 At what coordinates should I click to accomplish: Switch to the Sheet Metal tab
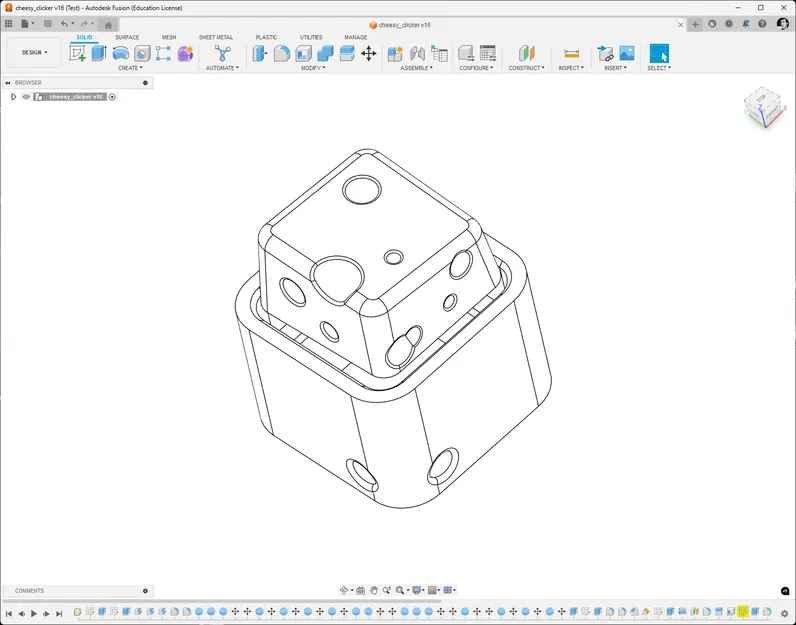[x=216, y=38]
